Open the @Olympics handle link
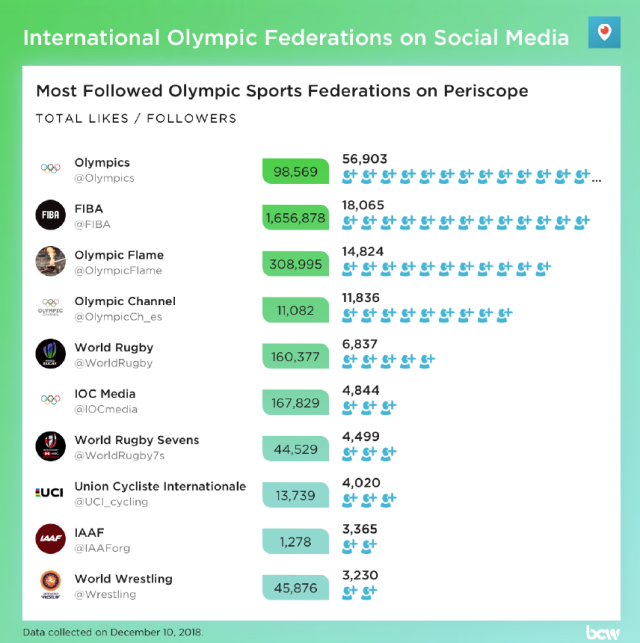The height and width of the screenshot is (643, 640). pos(104,178)
